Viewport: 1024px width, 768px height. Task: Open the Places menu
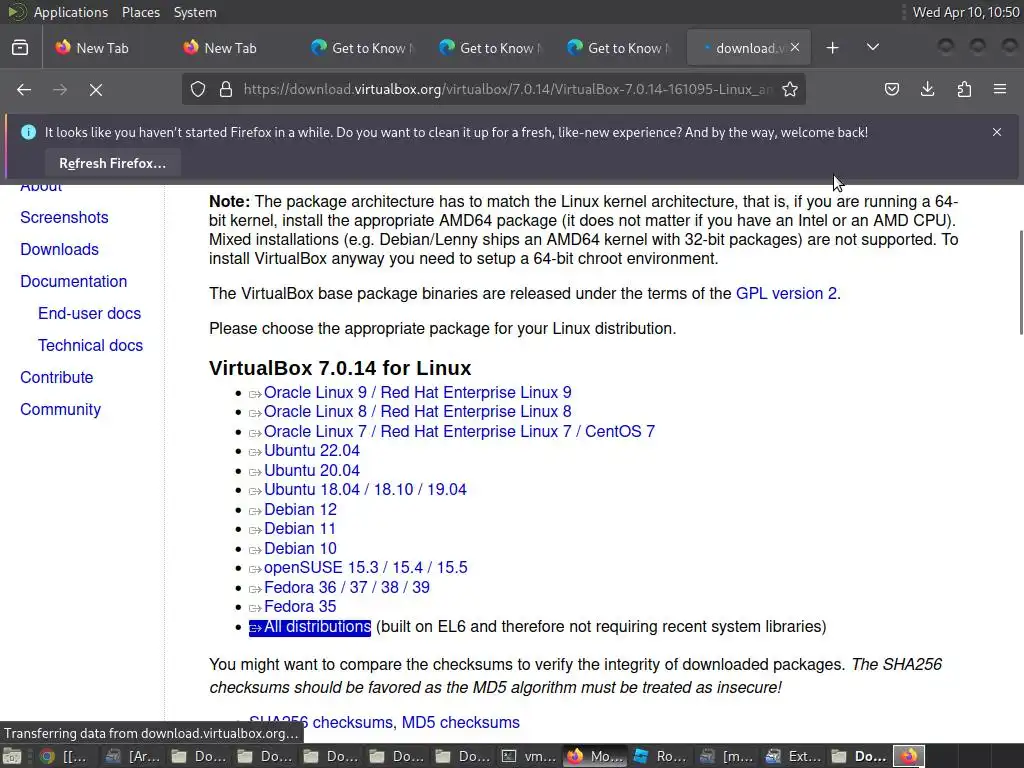coord(140,12)
